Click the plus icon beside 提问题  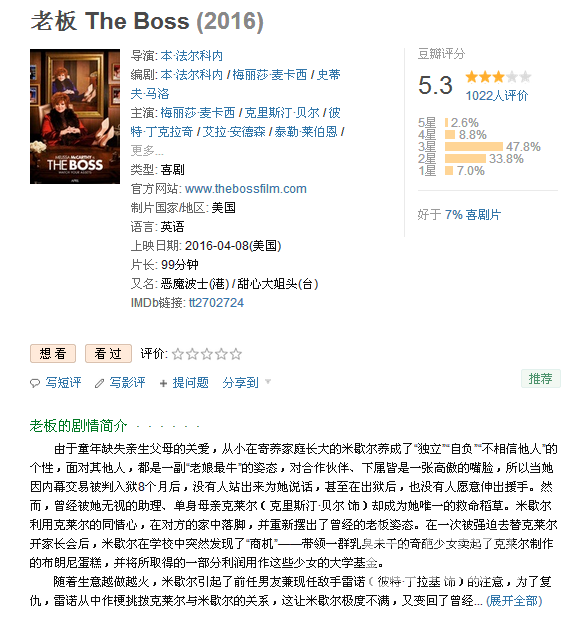[163, 383]
